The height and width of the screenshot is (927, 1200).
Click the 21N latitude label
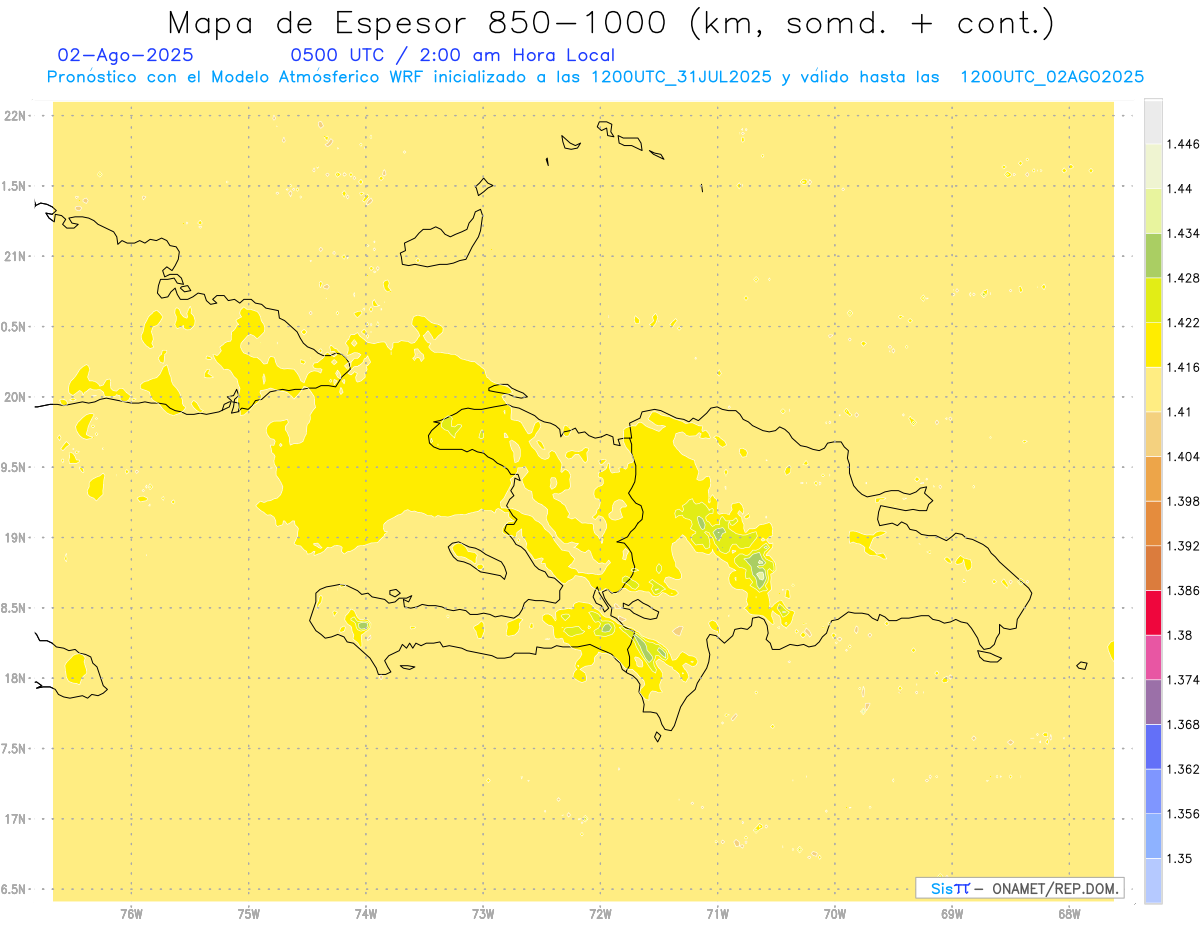(x=16, y=256)
